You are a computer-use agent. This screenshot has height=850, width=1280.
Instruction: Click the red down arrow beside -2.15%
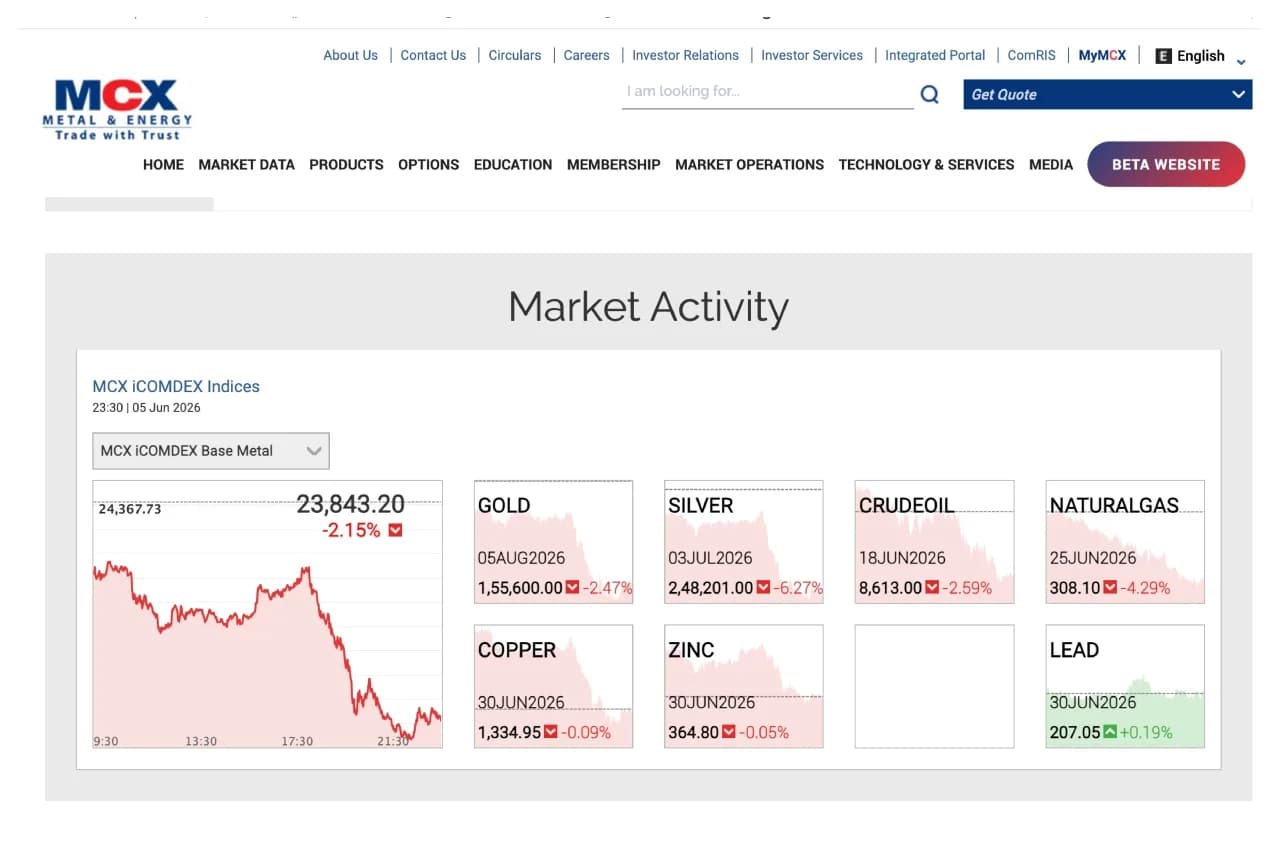pos(395,530)
